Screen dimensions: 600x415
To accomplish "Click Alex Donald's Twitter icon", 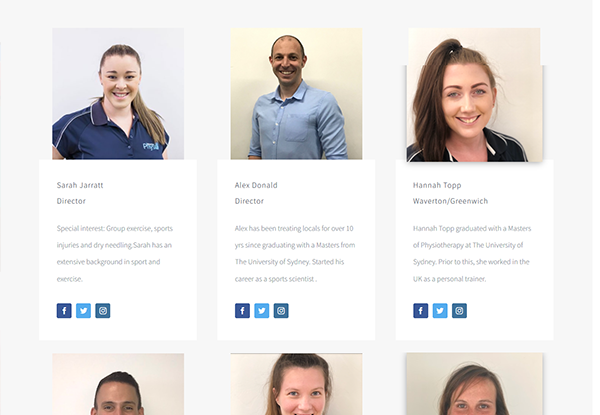I will [x=262, y=311].
